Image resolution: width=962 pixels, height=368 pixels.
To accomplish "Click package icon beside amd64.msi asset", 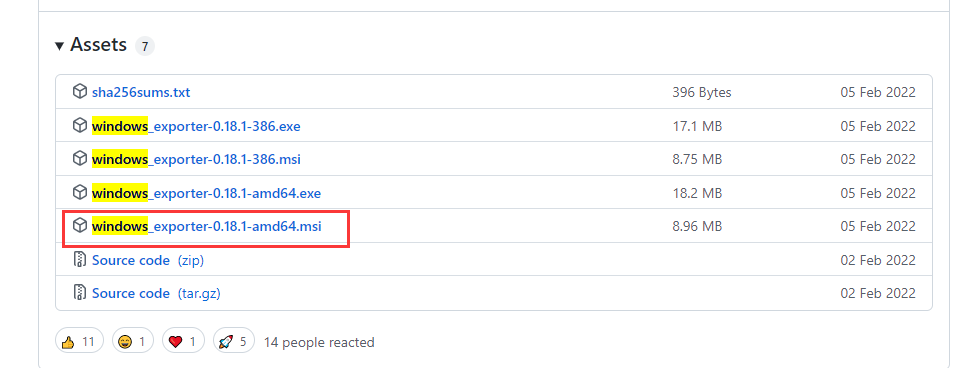I will pos(80,226).
